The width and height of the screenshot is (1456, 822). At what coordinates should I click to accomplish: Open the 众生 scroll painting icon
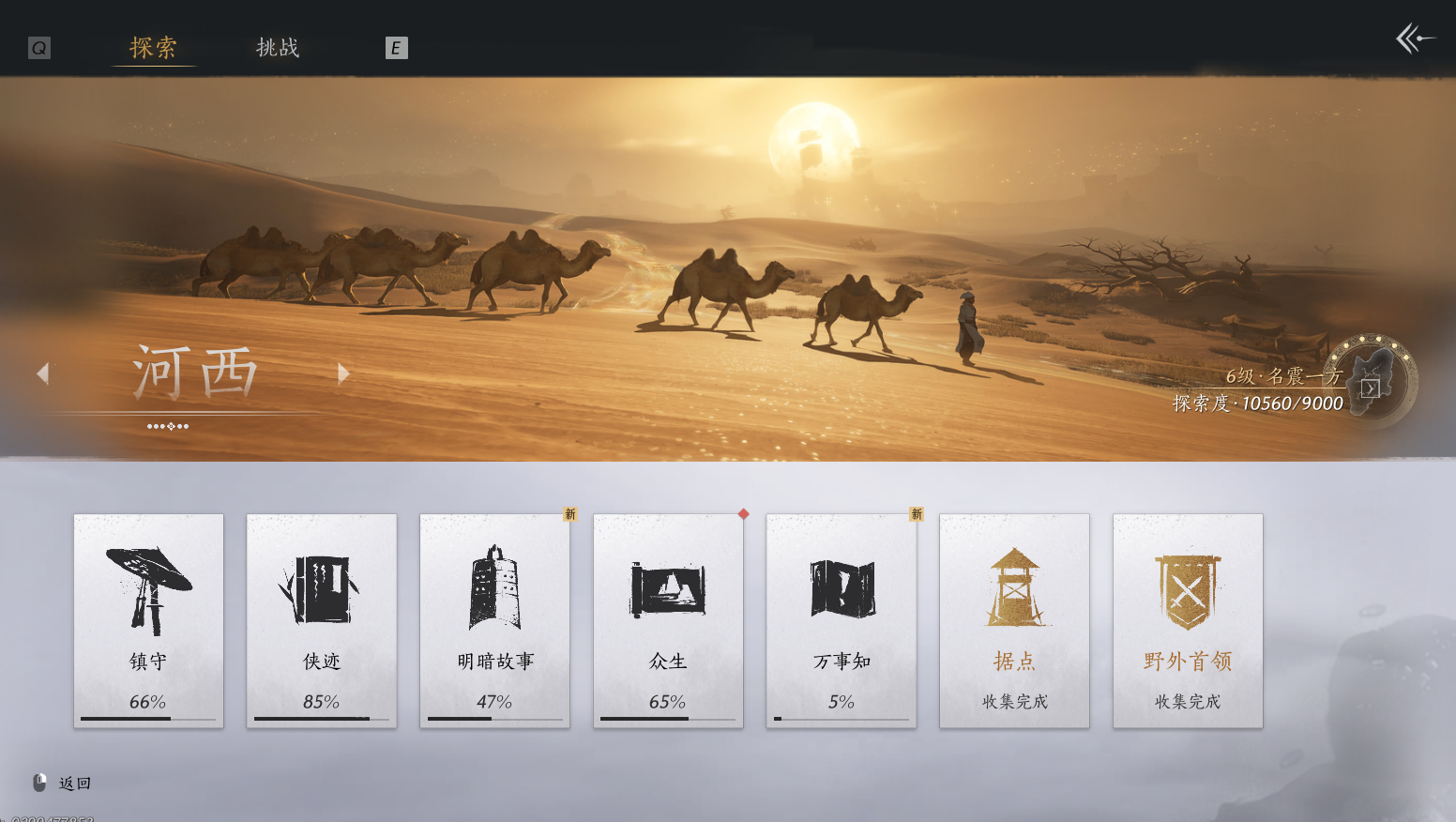click(x=668, y=589)
